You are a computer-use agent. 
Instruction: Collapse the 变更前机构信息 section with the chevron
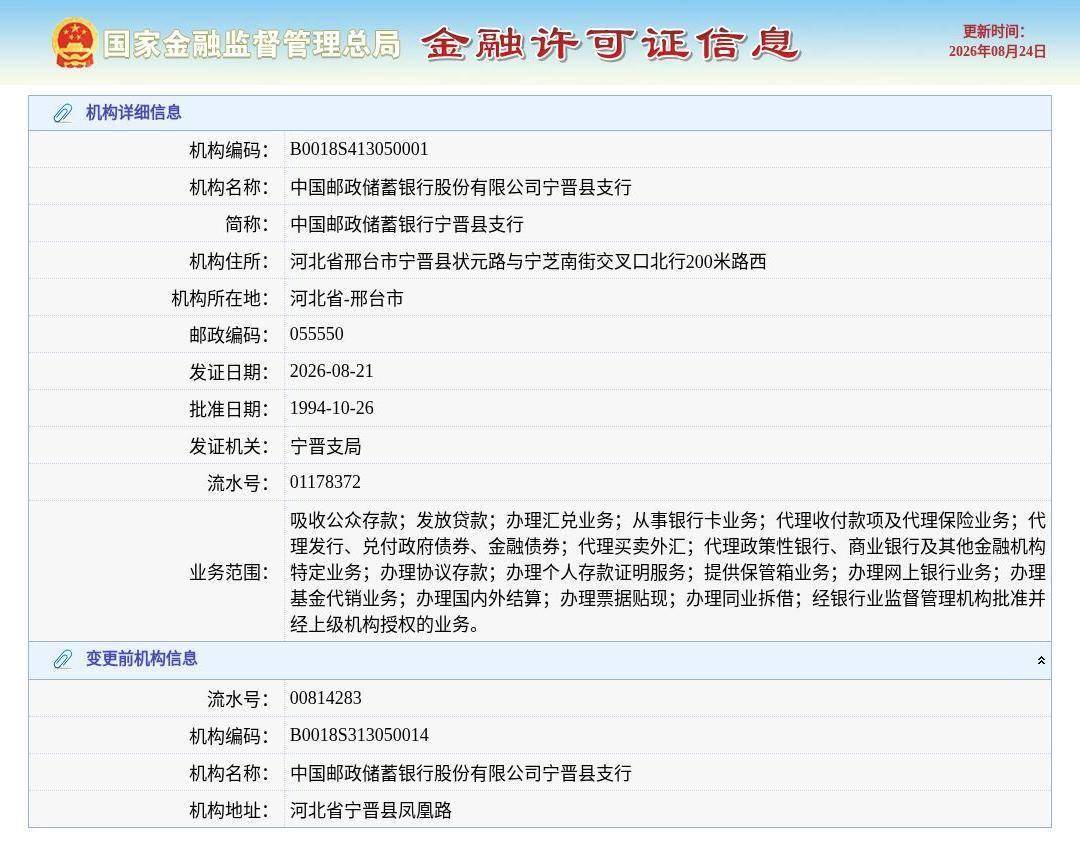(1041, 660)
